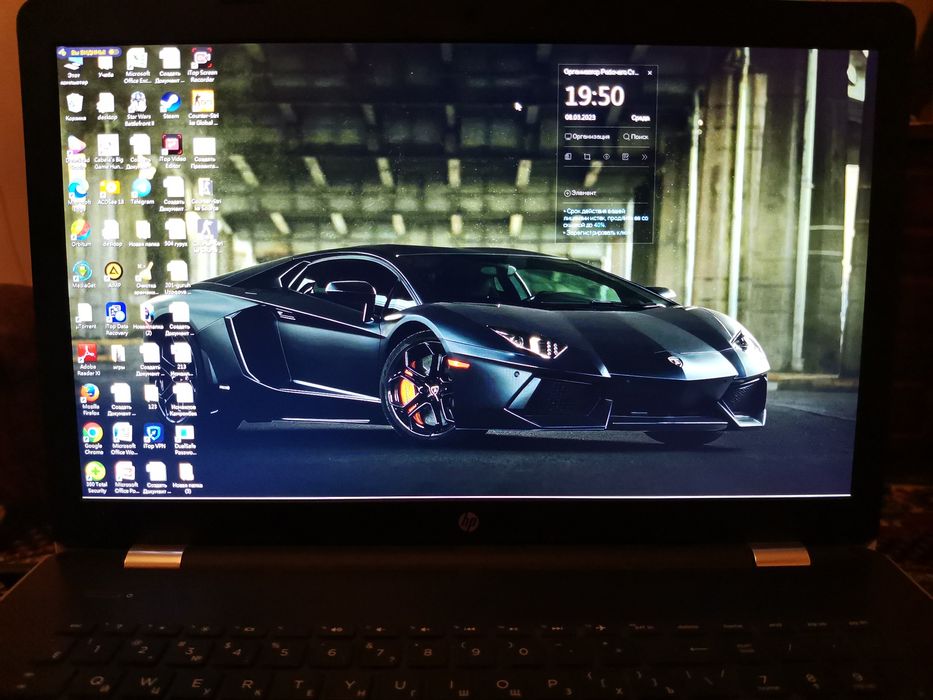Select the игры folder icon

(x=118, y=357)
